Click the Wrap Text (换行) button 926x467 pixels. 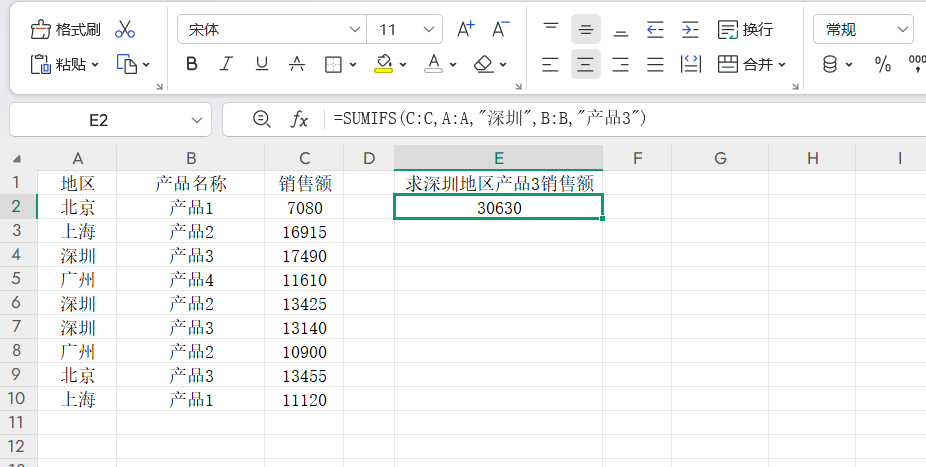click(x=745, y=29)
